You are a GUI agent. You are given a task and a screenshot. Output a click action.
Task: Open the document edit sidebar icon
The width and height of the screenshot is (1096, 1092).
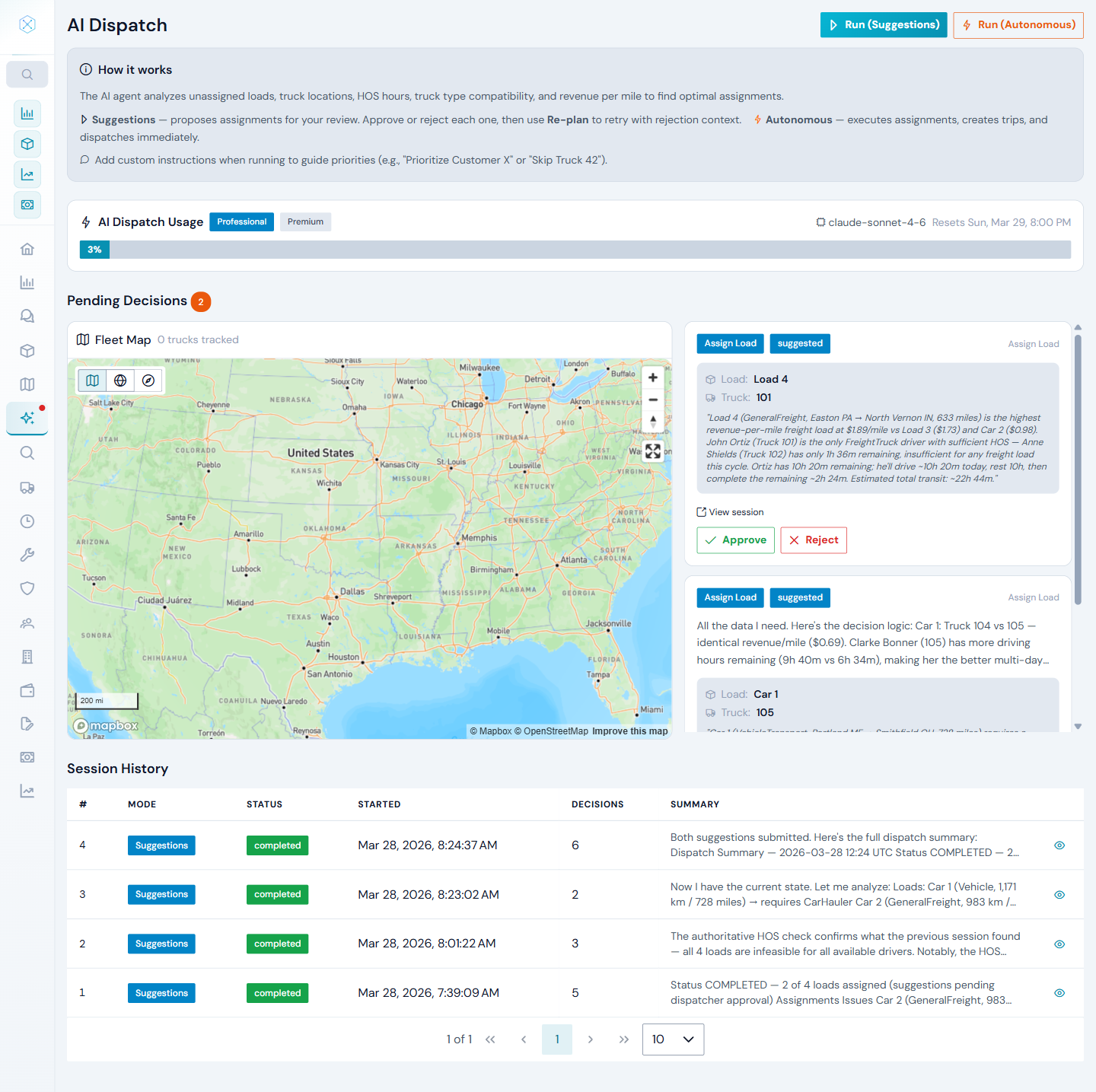tap(27, 724)
